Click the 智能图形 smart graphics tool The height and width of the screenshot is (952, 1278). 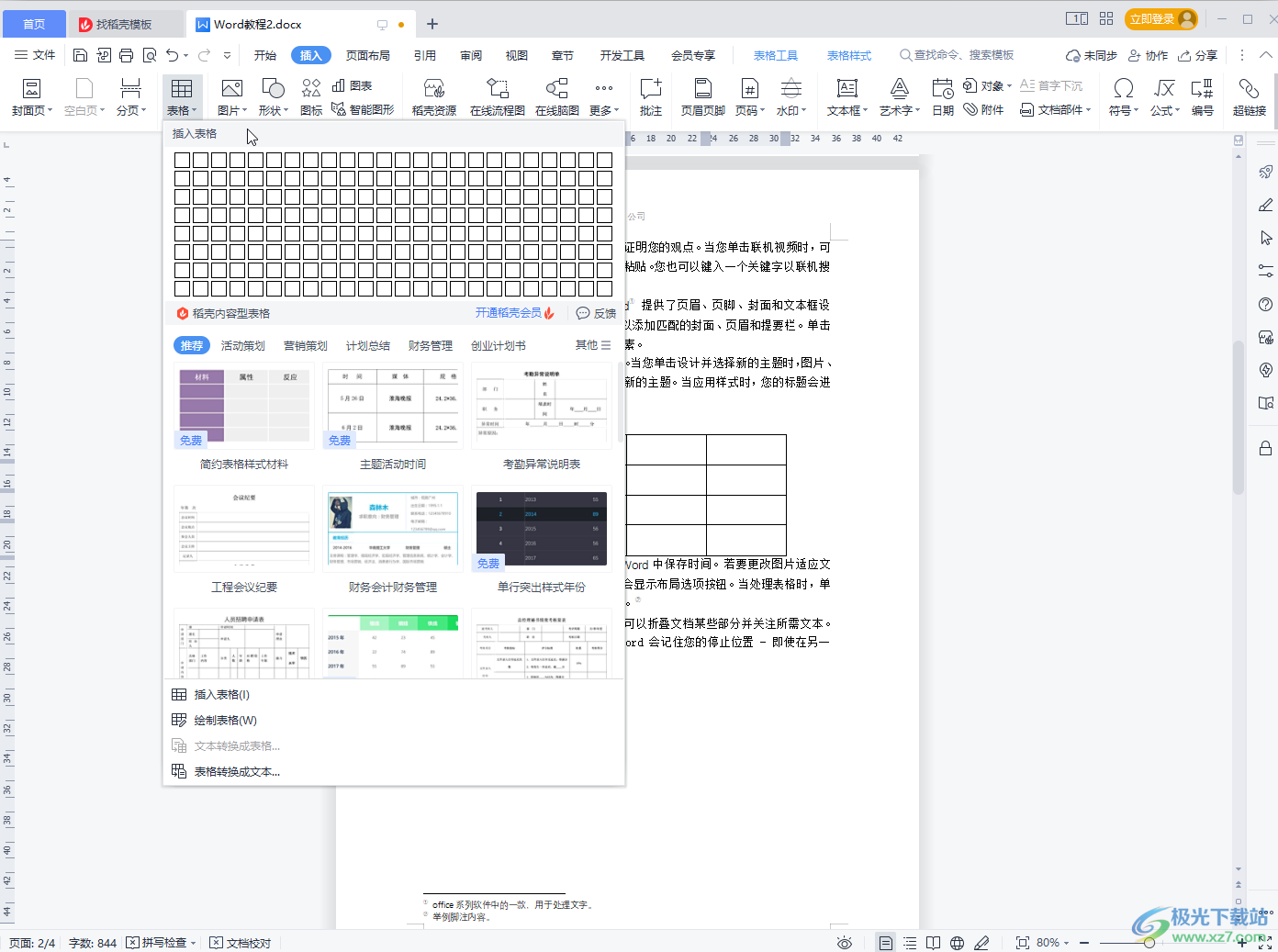pos(363,109)
